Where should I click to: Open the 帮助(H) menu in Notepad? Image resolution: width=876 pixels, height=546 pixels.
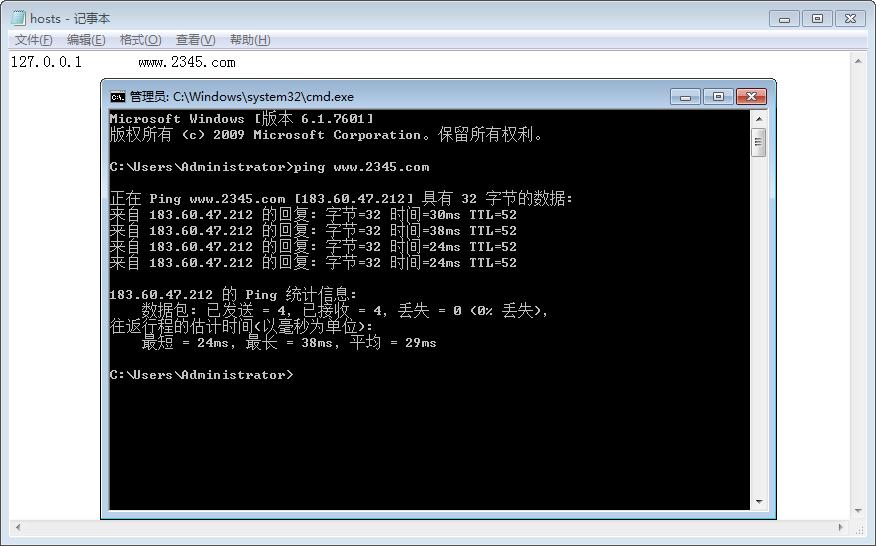(x=250, y=40)
